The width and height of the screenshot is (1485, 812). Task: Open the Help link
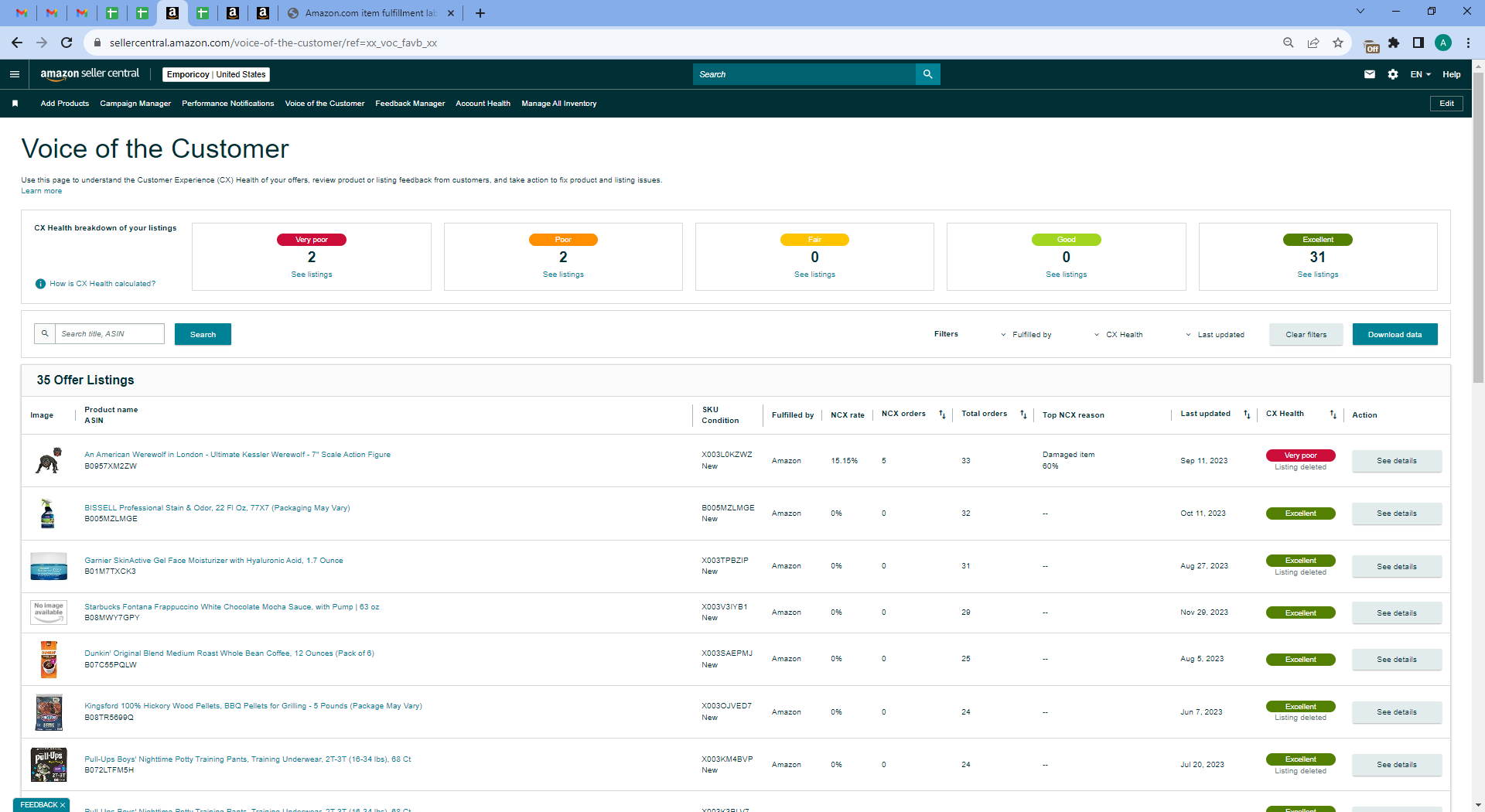pyautogui.click(x=1451, y=74)
